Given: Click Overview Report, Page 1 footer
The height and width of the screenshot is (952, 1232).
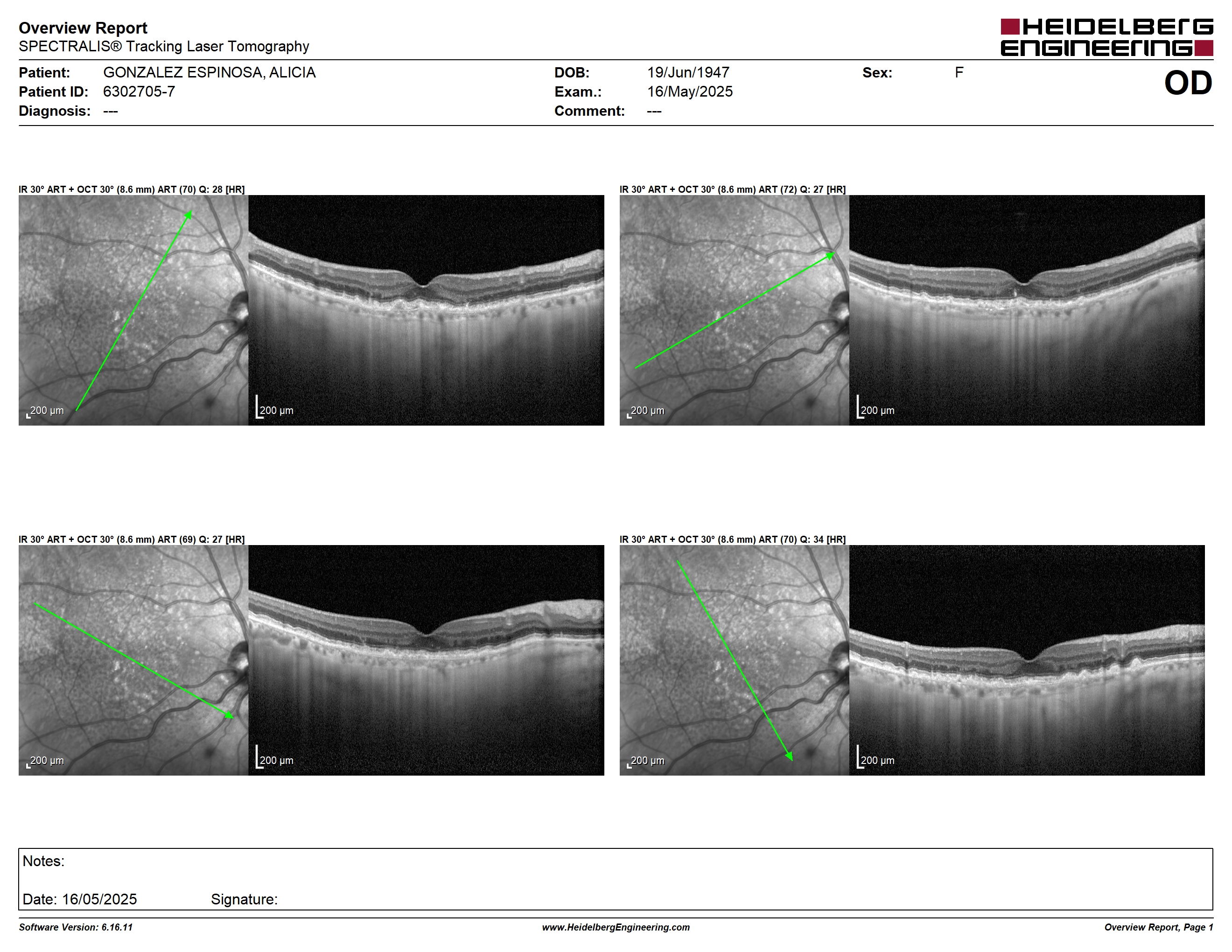Looking at the screenshot, I should point(1159,927).
